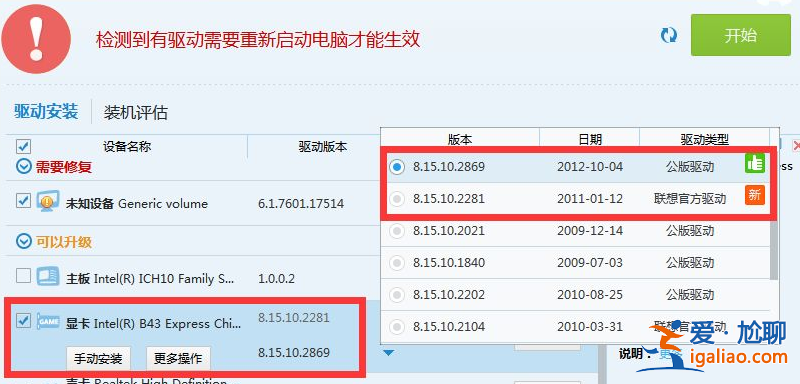Toggle the select-all checkbox beside 设备名称
Viewport: 800px width, 384px height.
click(23, 147)
